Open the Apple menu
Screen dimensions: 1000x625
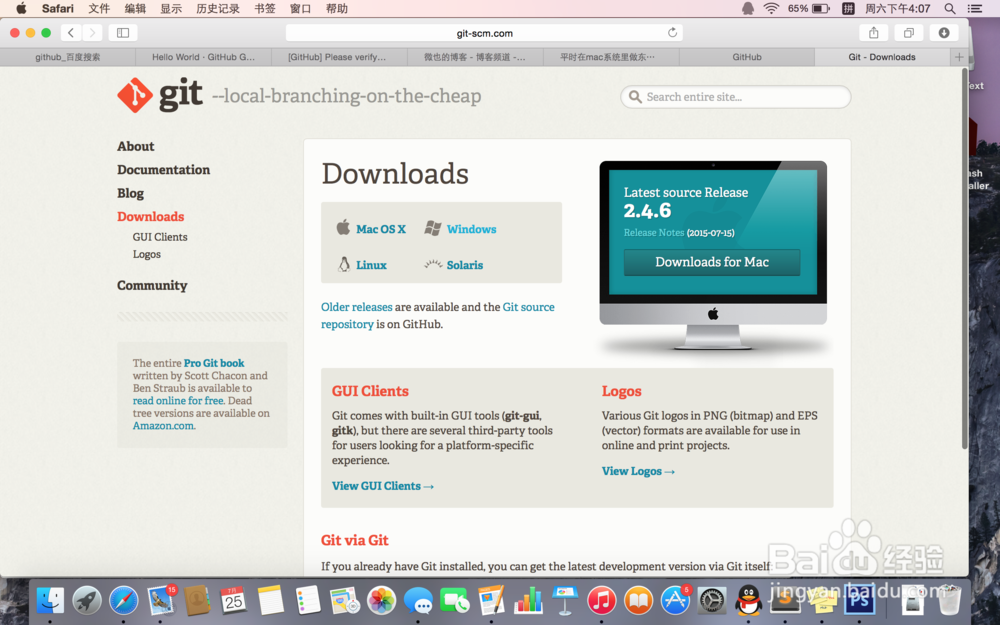point(21,8)
